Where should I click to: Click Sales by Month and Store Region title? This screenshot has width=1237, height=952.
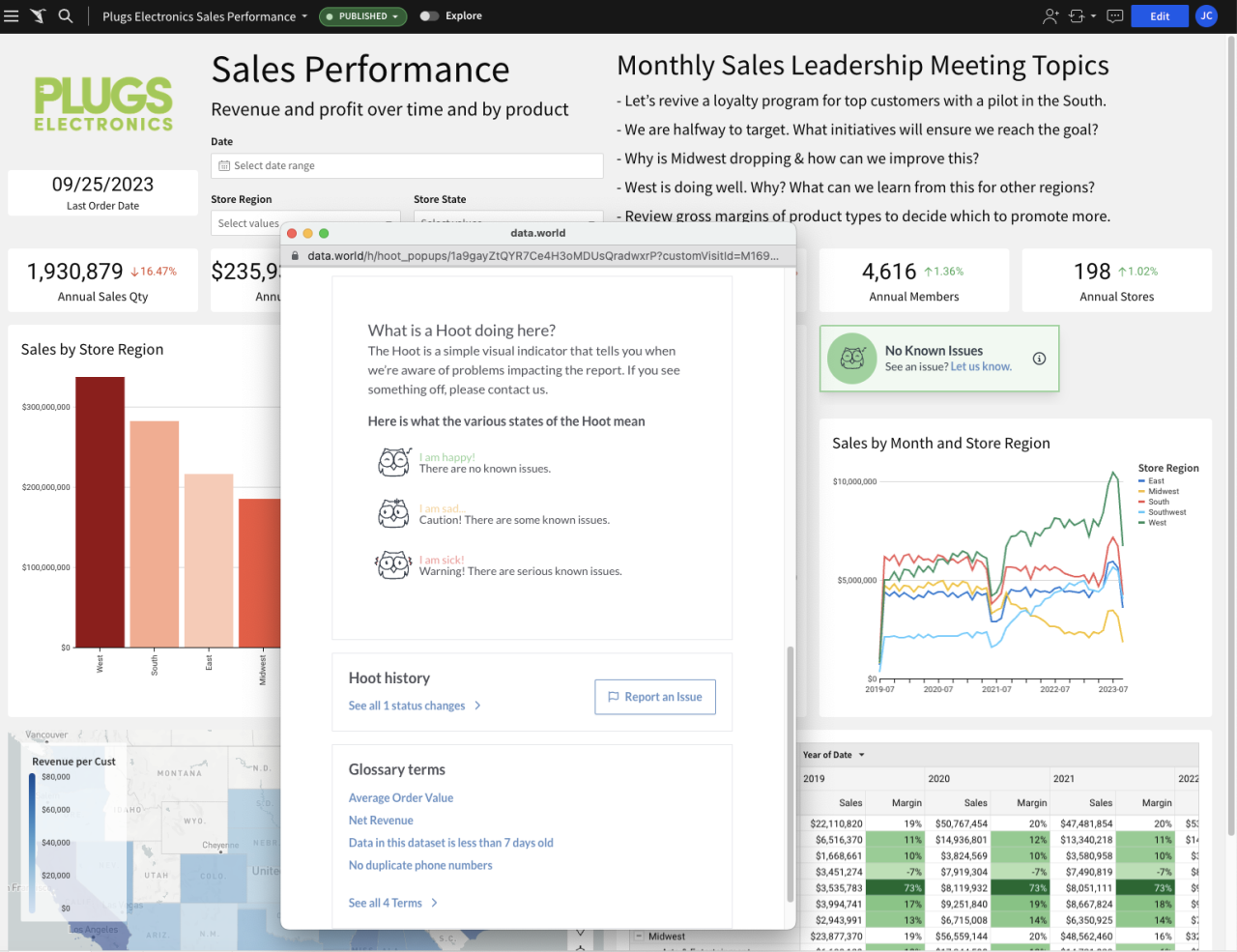941,444
